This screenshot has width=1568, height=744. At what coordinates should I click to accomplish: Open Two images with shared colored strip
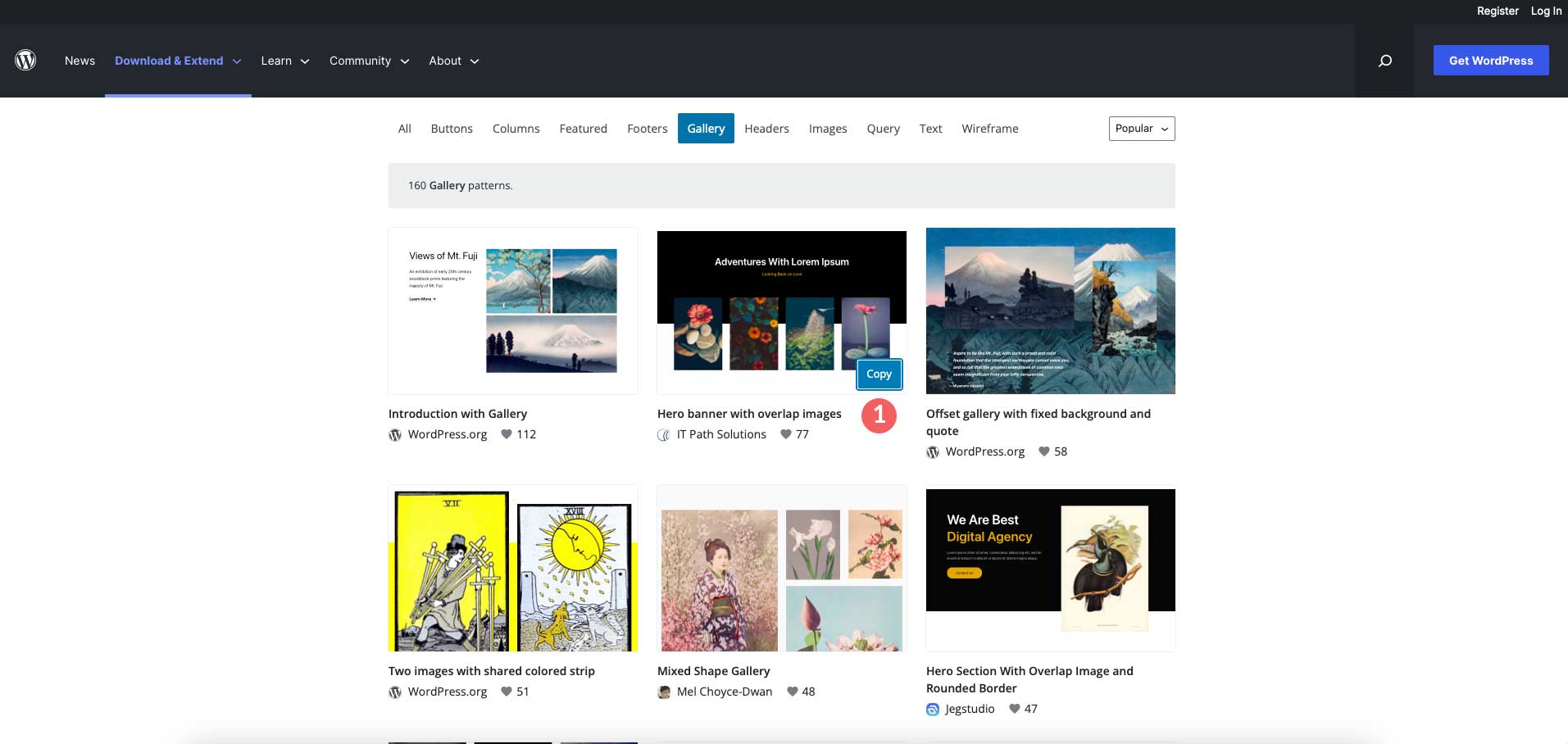pyautogui.click(x=492, y=671)
